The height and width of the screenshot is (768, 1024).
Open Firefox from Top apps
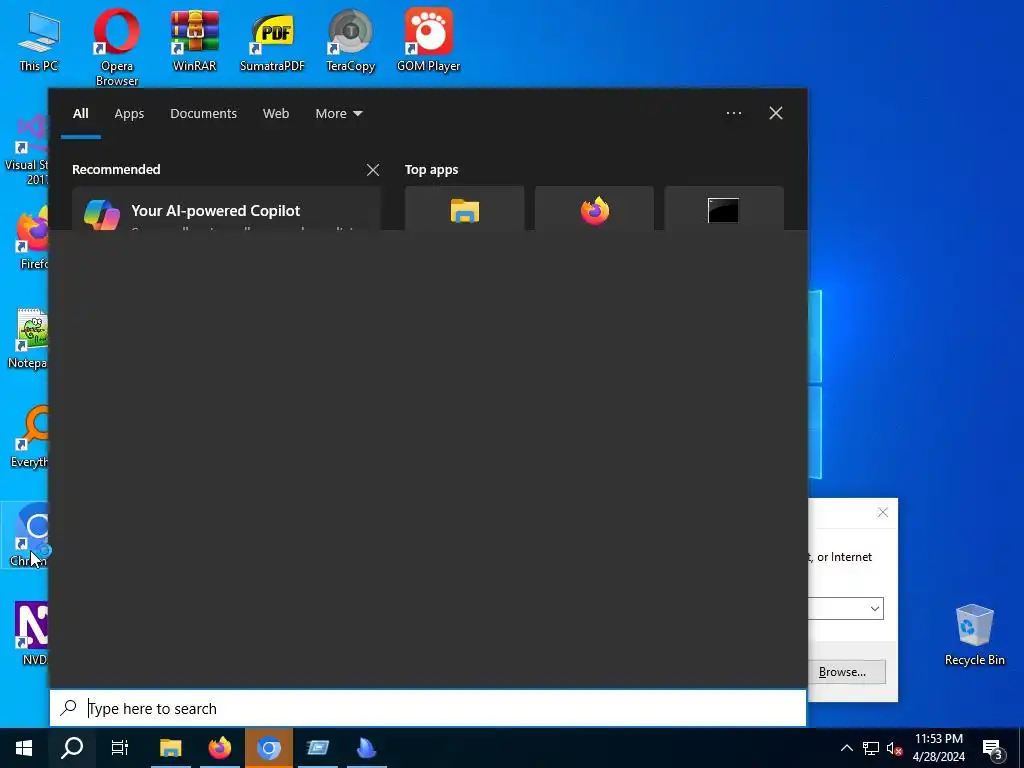click(x=594, y=209)
